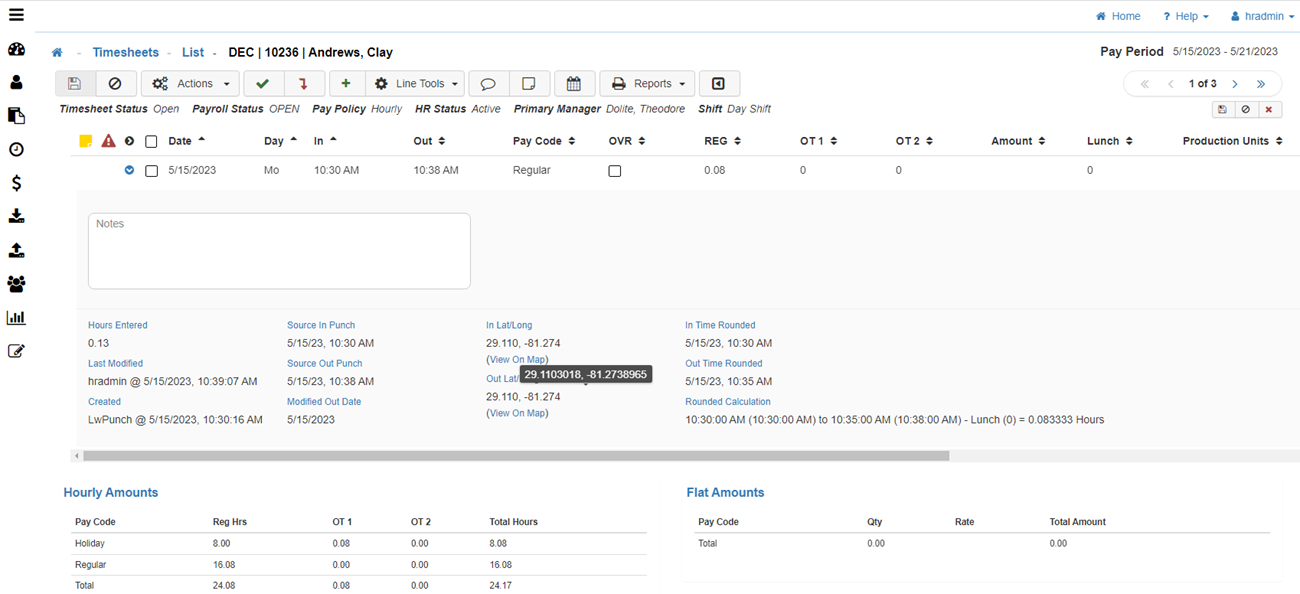Image resolution: width=1300 pixels, height=594 pixels.
Task: Click the green plus add line button
Action: [346, 84]
